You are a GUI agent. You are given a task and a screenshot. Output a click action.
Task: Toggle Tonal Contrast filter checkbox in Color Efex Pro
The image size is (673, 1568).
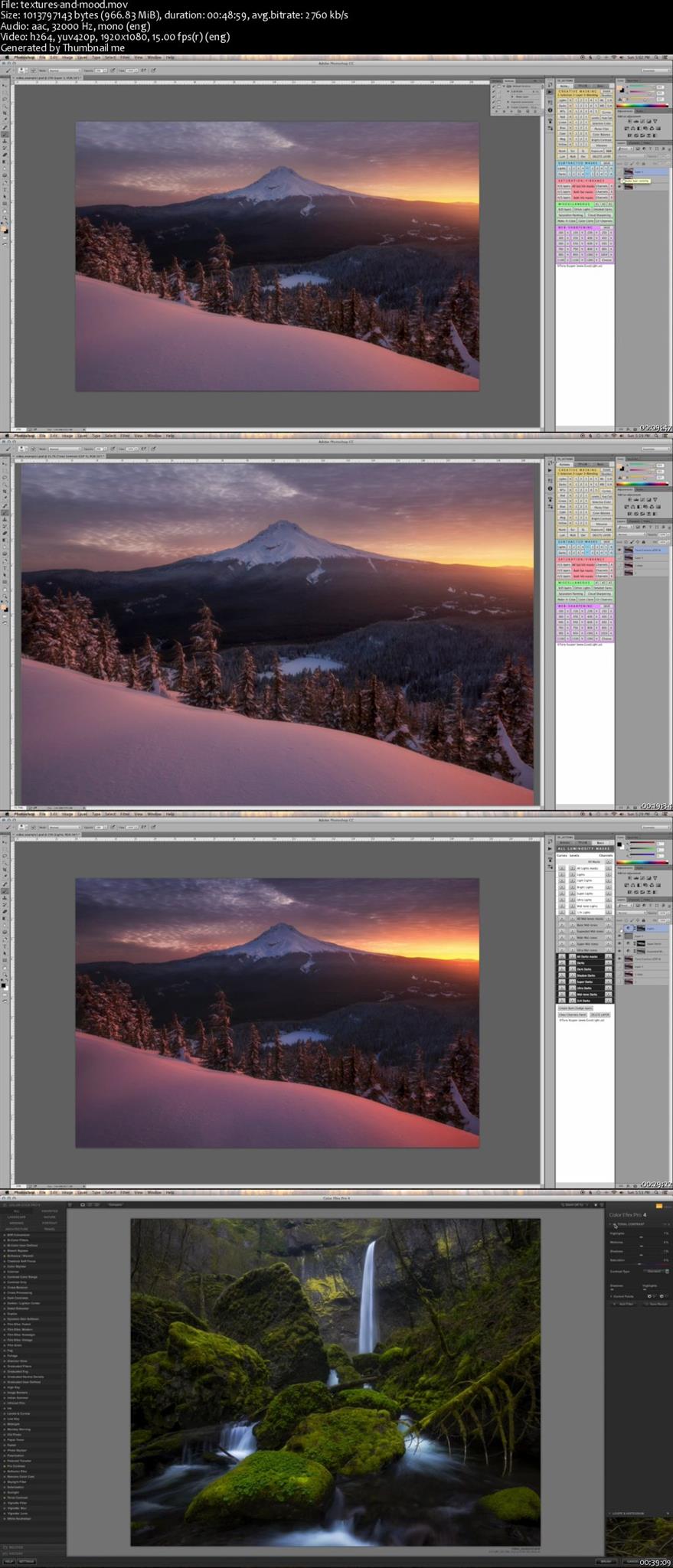click(x=614, y=1224)
